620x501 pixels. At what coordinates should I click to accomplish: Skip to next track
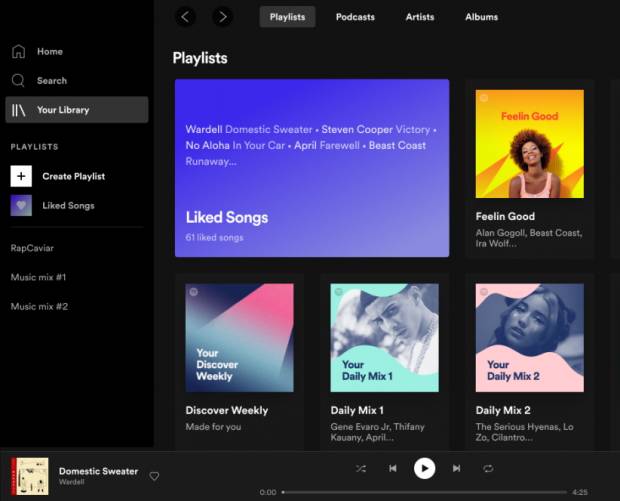(456, 469)
